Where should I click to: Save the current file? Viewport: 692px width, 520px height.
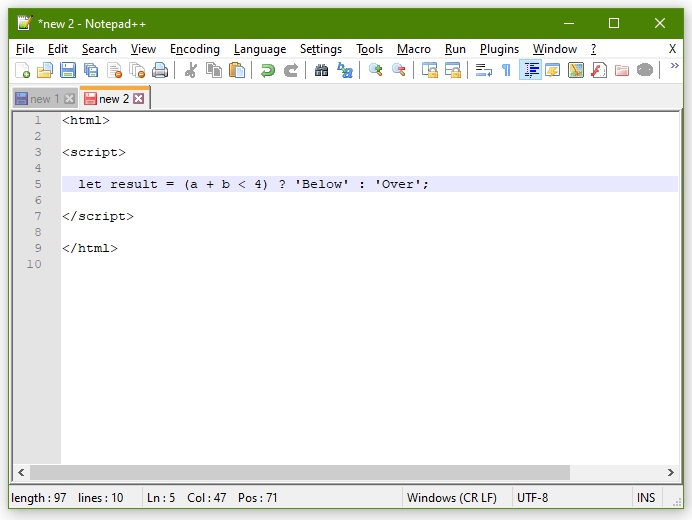tap(68, 70)
